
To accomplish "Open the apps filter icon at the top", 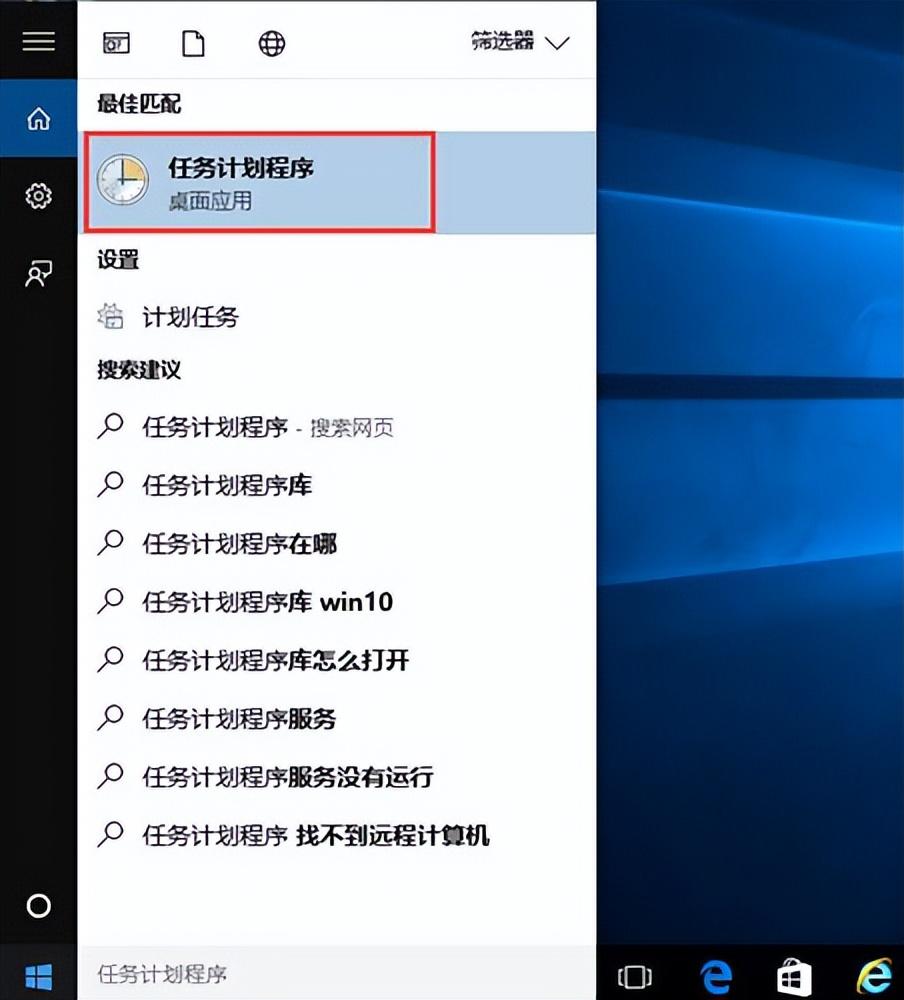I will point(116,43).
